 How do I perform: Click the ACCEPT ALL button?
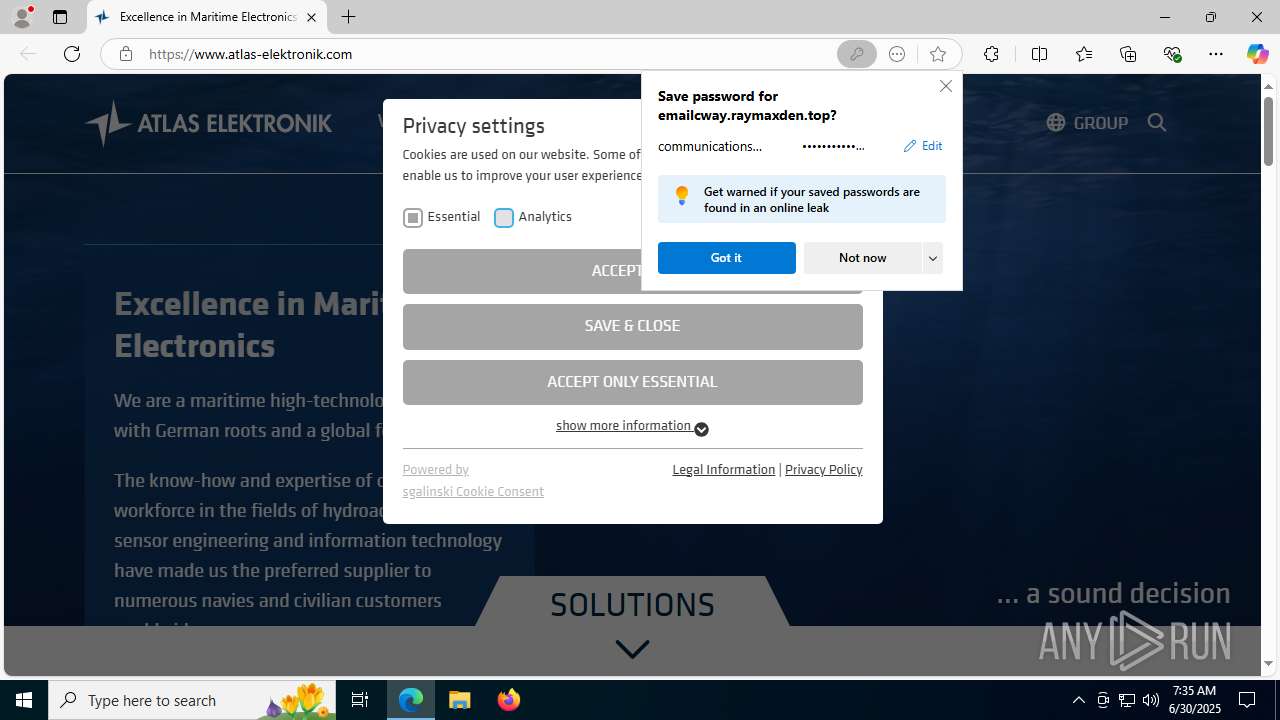522,271
